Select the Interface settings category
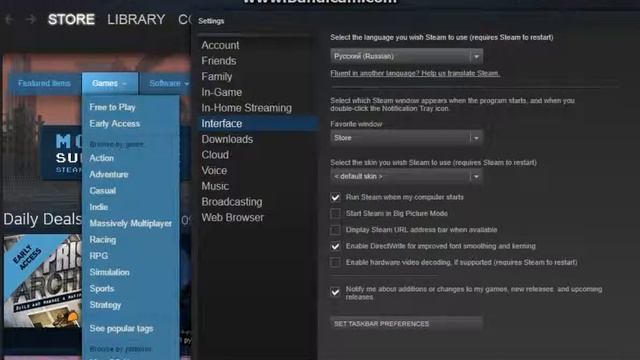Screen dimensions: 640x360 click(x=258, y=123)
